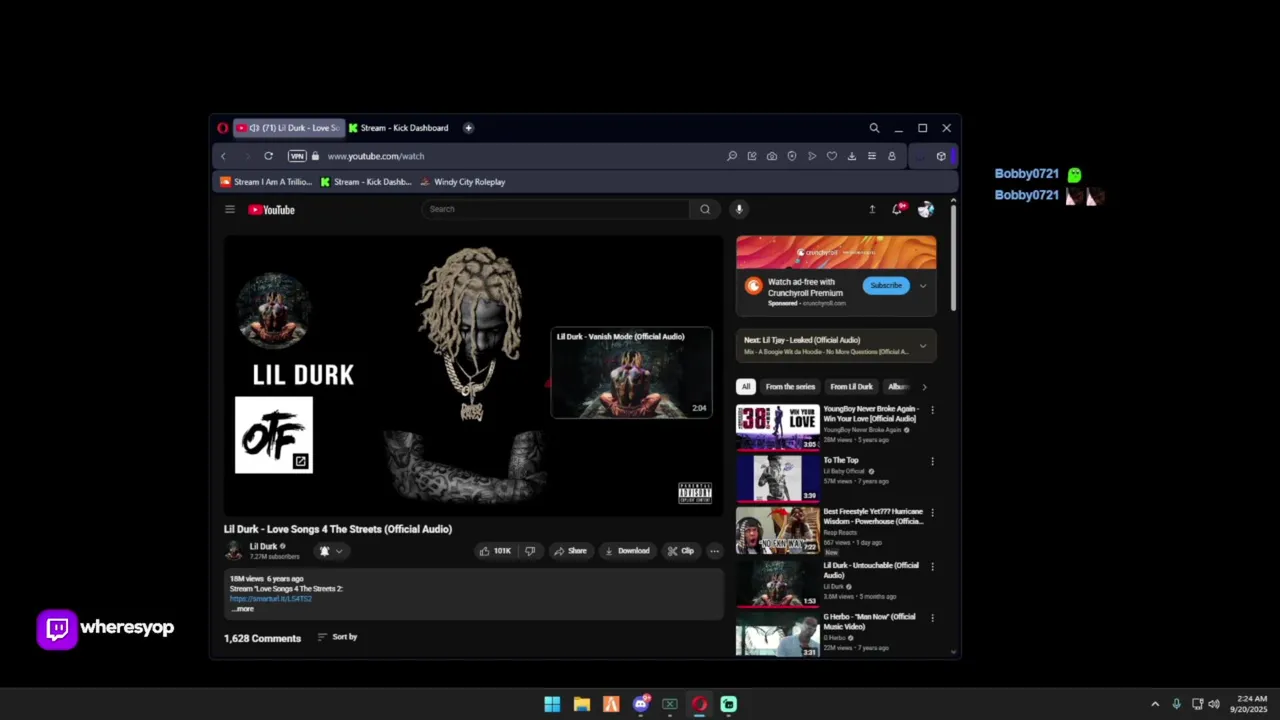
Task: Open a new browser tab
Action: point(468,128)
